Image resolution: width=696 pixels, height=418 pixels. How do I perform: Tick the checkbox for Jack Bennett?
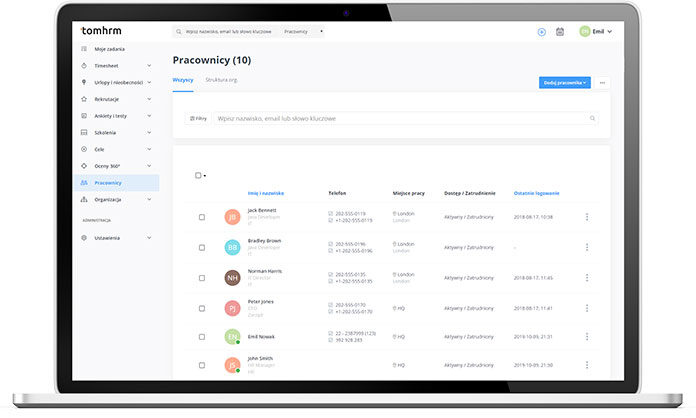pos(202,217)
